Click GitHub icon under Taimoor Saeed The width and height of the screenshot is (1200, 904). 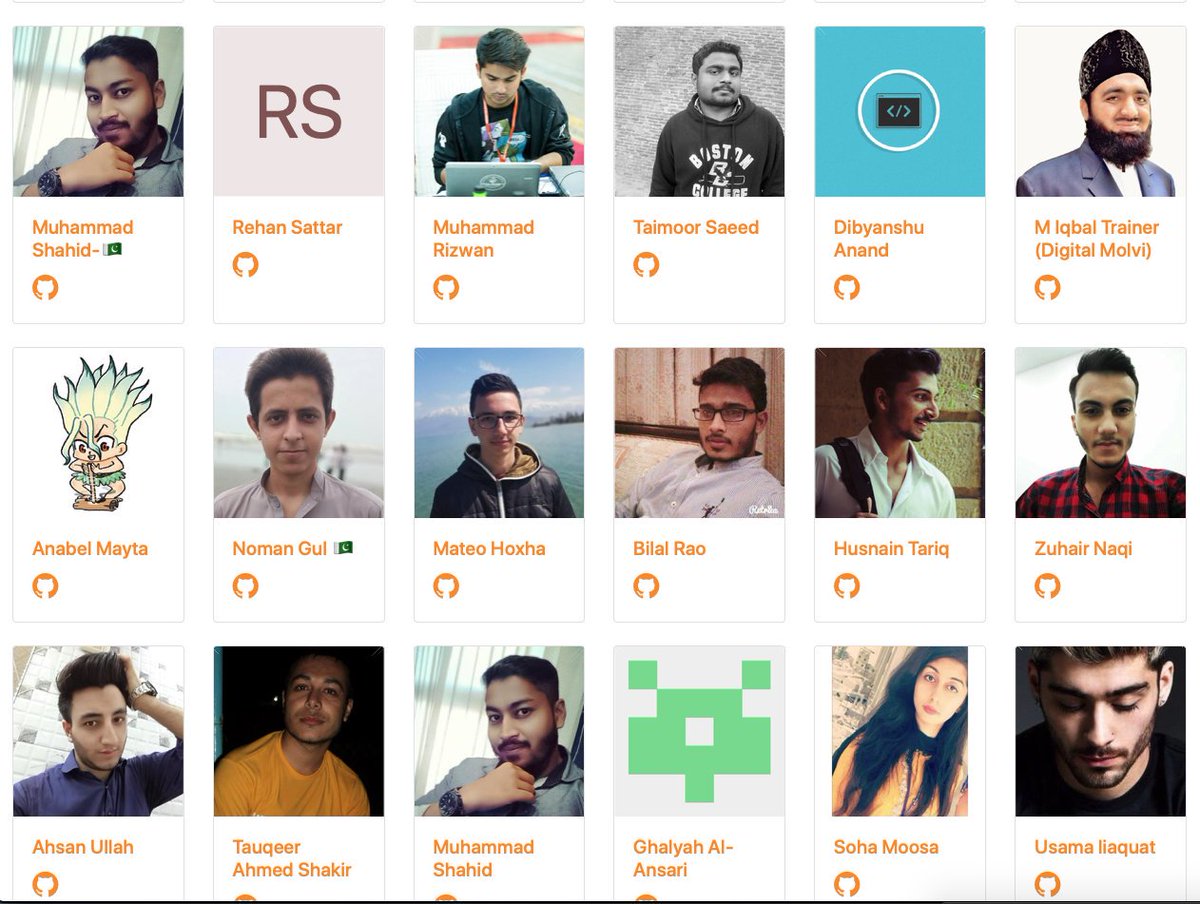click(647, 265)
